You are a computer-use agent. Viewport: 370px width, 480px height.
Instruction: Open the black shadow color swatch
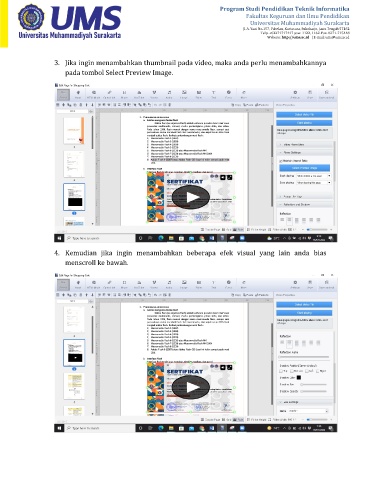[299, 378]
